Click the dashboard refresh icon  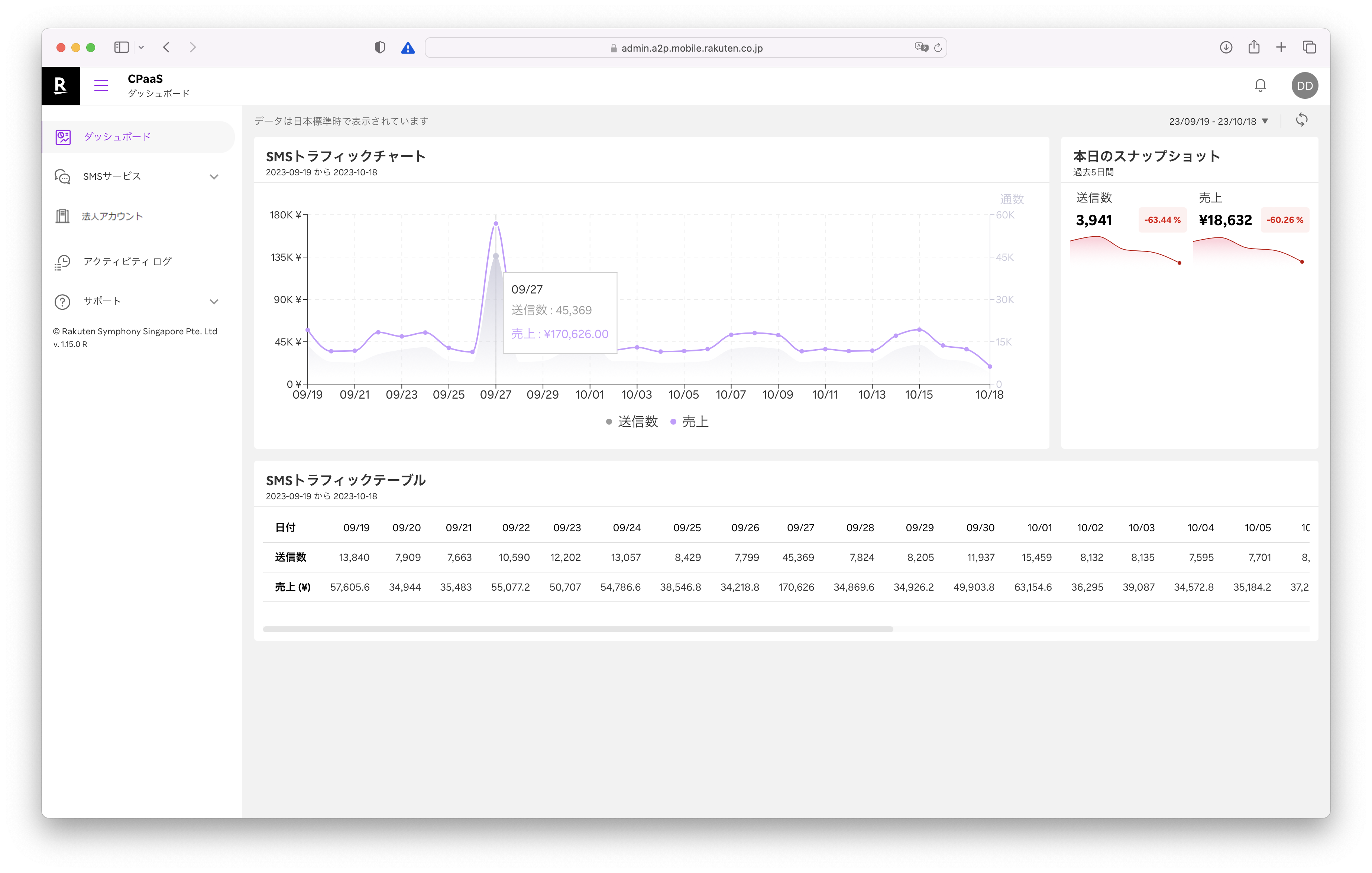[x=1301, y=120]
